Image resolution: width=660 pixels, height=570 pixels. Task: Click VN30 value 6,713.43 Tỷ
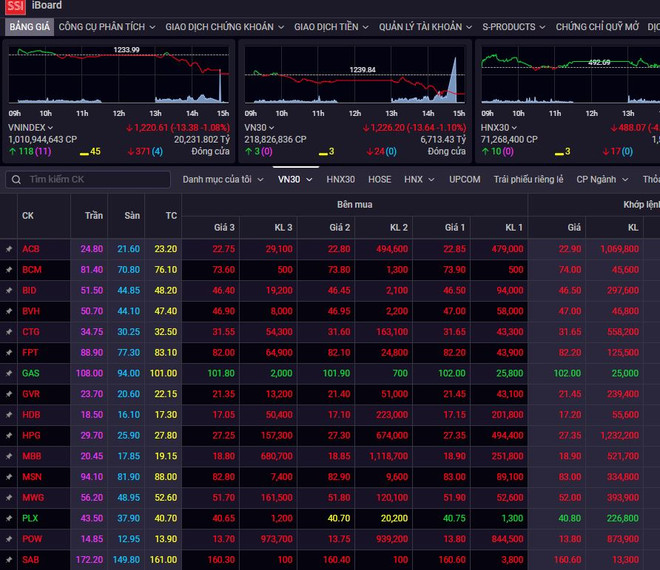tap(443, 140)
